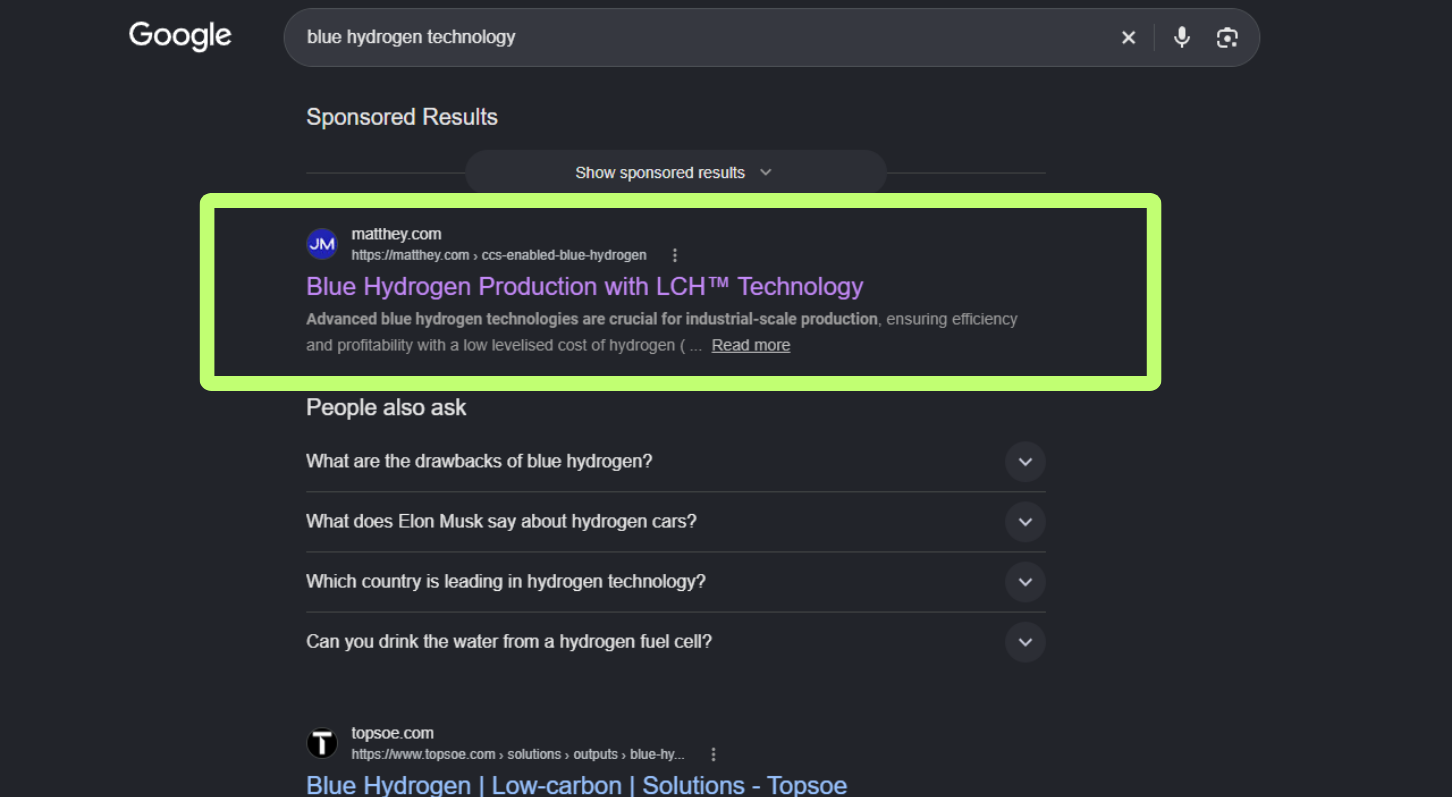
Task: Select the topsoe.com URL breadcrumb text
Action: [x=518, y=754]
